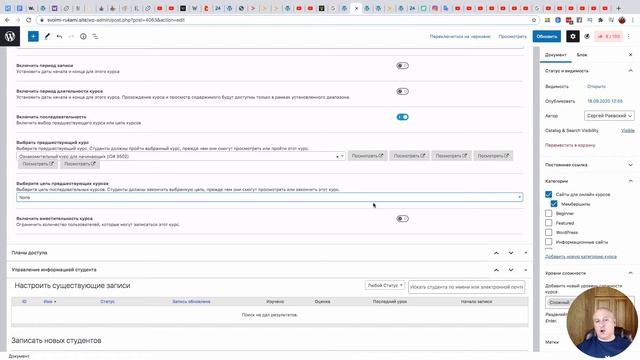This screenshot has width=640, height=360.
Task: Sort students table by 'Статус' column
Action: click(x=107, y=302)
